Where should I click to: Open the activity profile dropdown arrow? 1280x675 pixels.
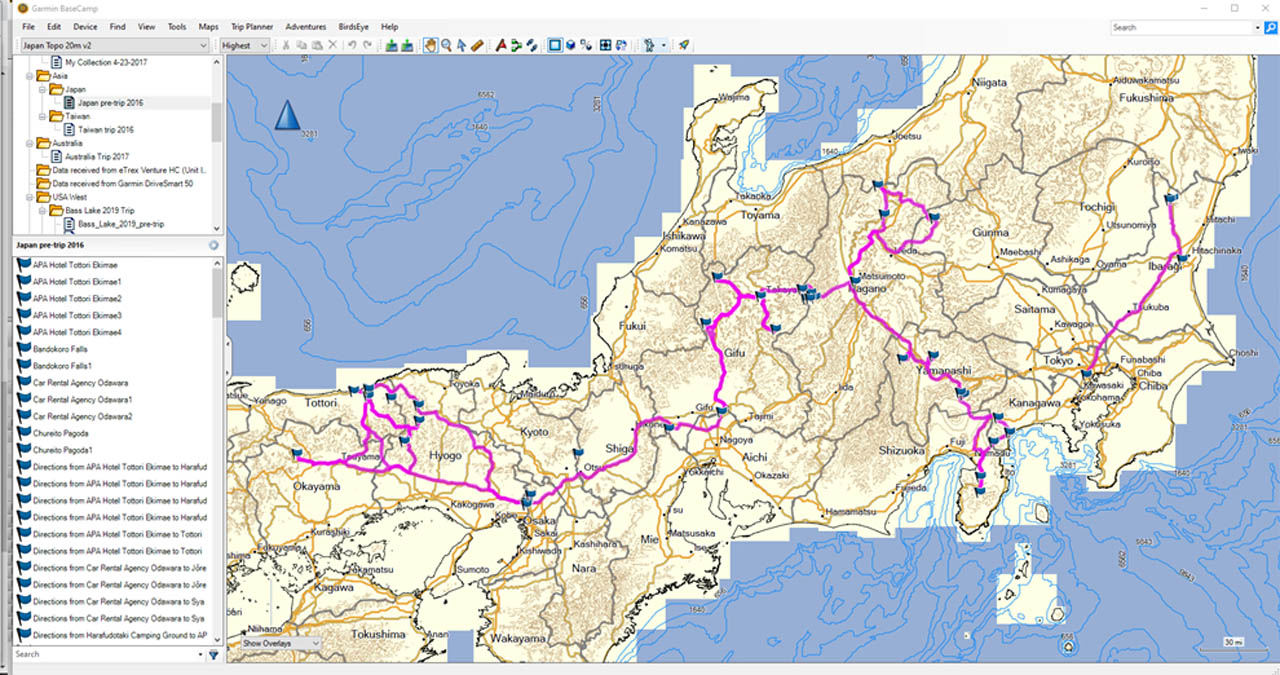tap(664, 45)
